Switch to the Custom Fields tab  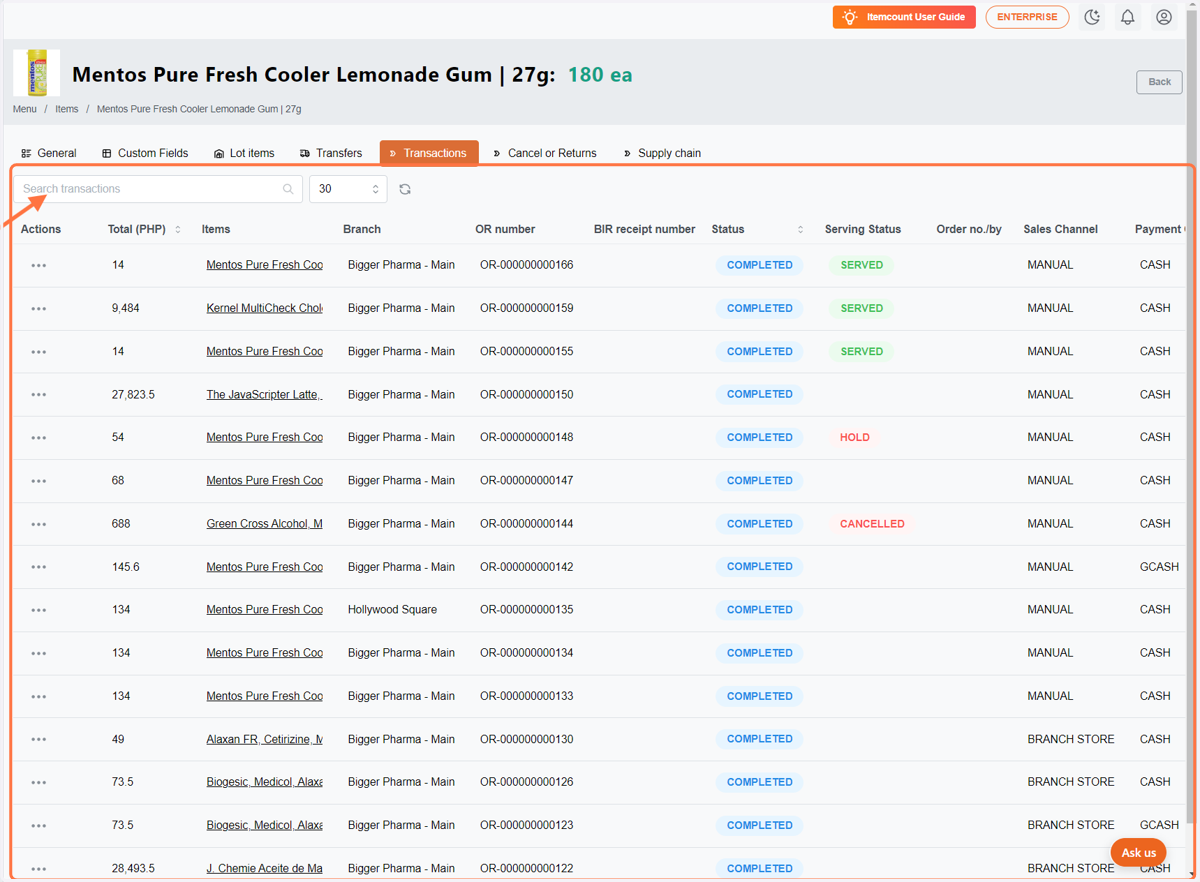145,153
